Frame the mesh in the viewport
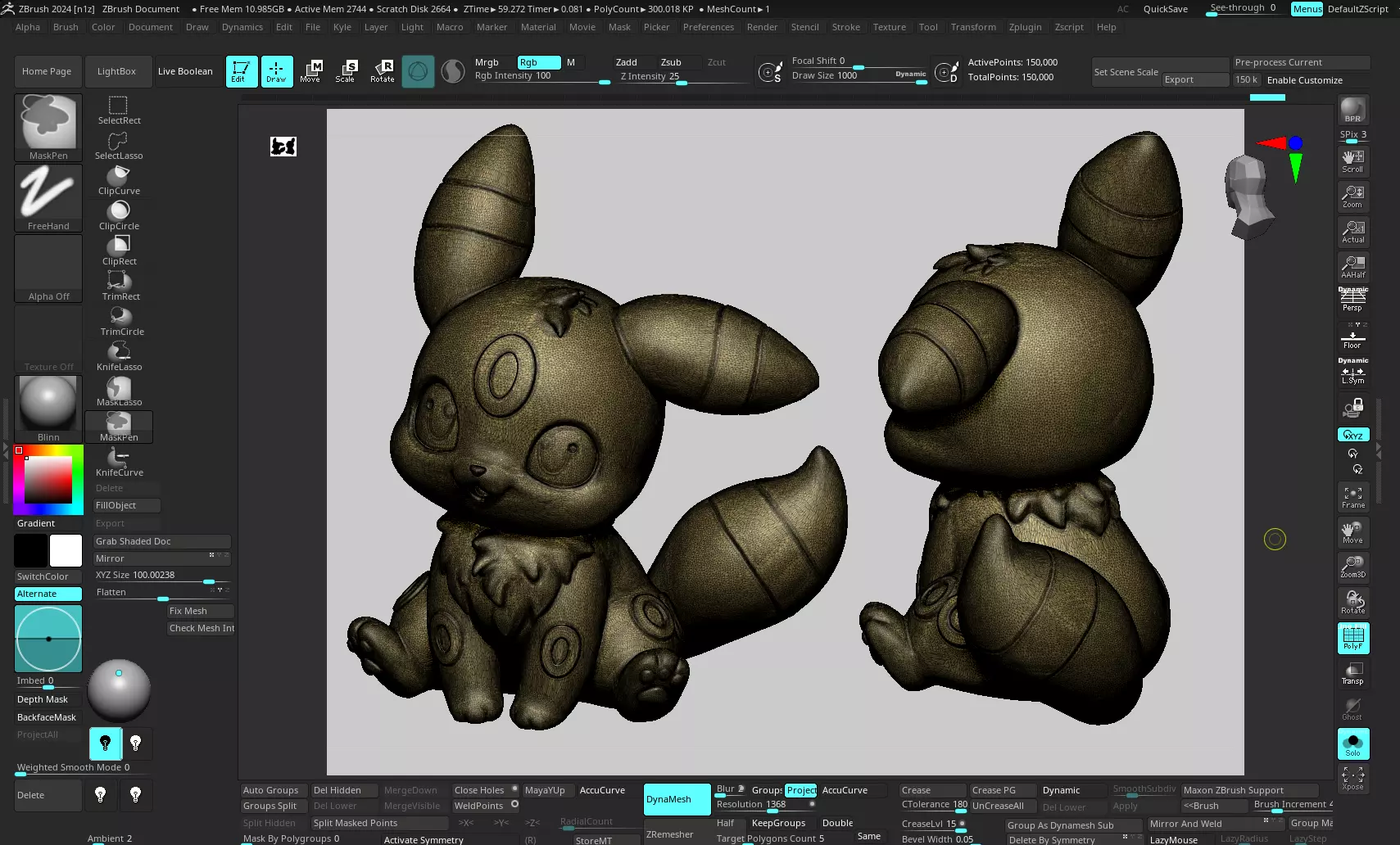The height and width of the screenshot is (845, 1400). click(1352, 496)
